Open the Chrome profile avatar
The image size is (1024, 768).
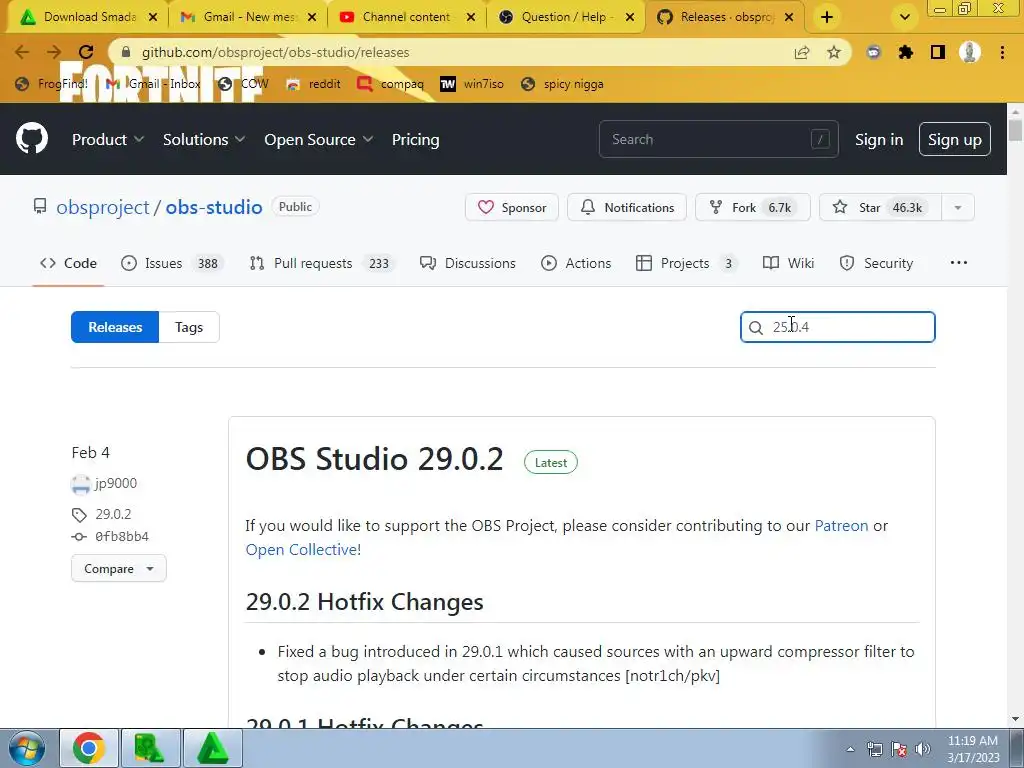pyautogui.click(x=970, y=52)
